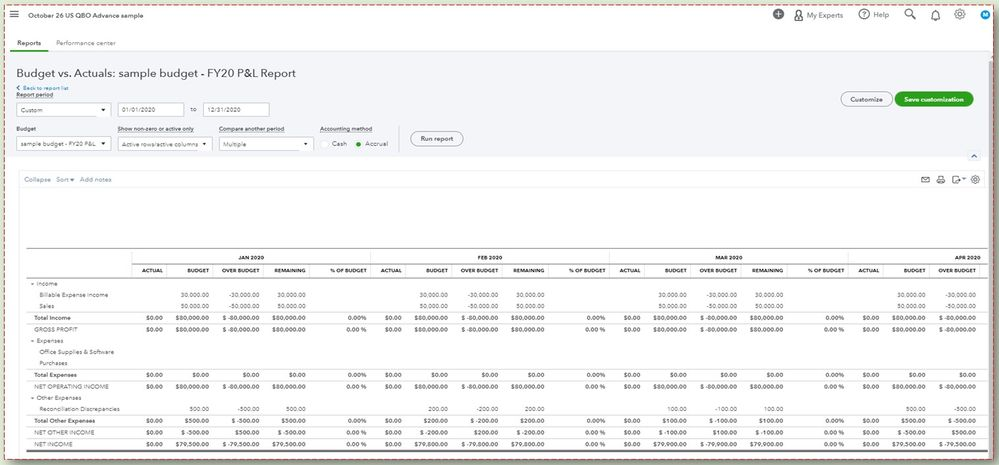Select the Cash accounting method
Image resolution: width=999 pixels, height=465 pixels.
pos(325,144)
